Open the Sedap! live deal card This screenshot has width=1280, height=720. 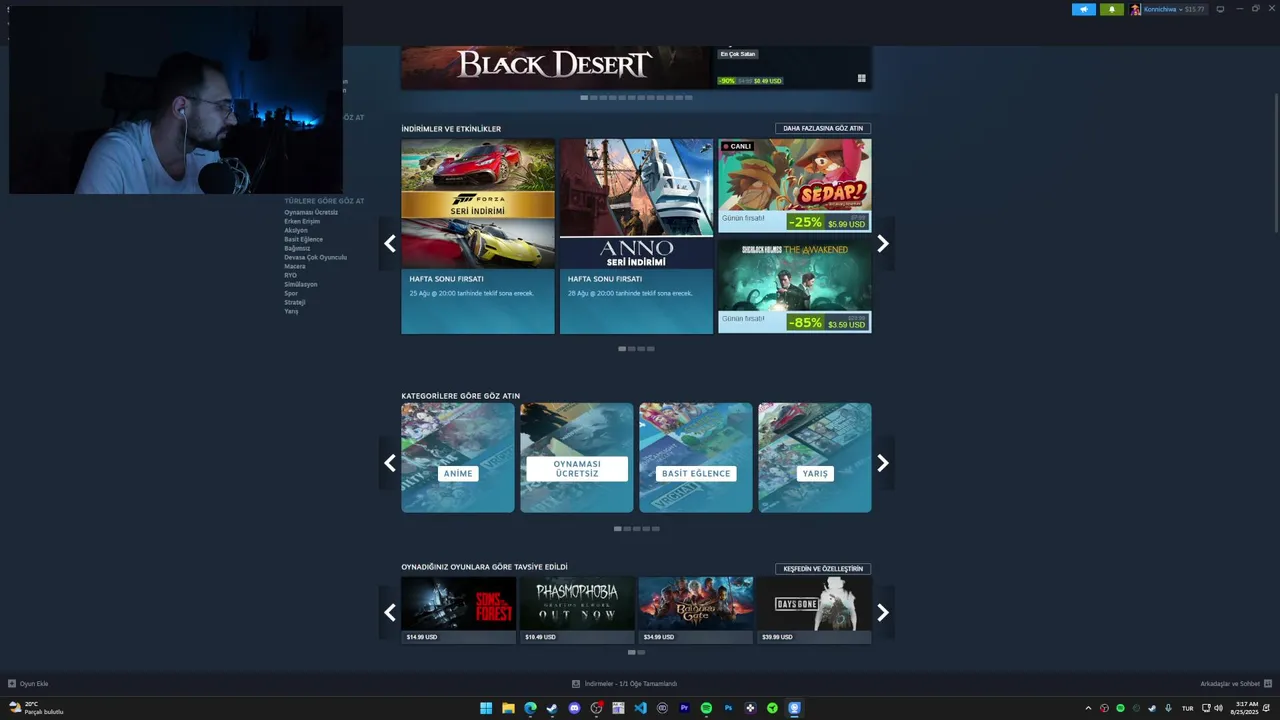794,185
